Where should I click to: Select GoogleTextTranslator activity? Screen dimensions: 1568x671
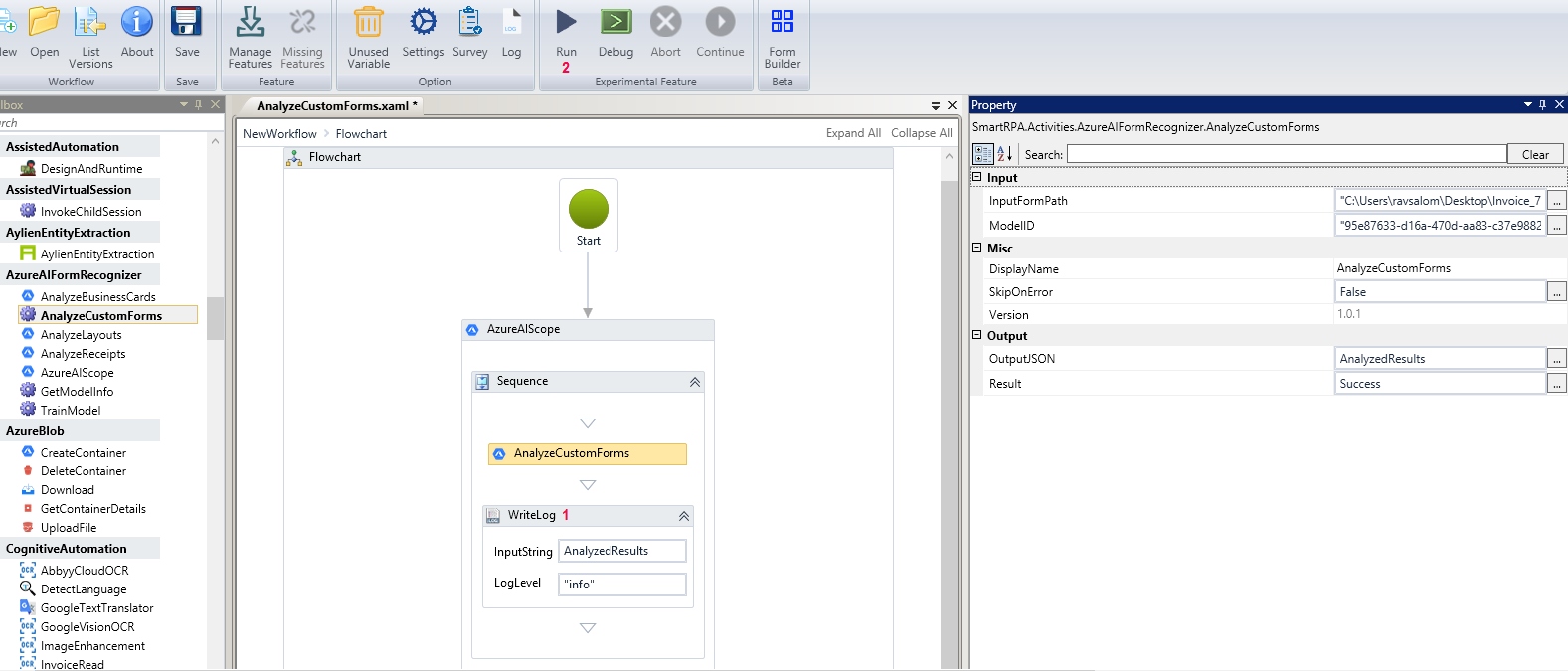pyautogui.click(x=97, y=608)
